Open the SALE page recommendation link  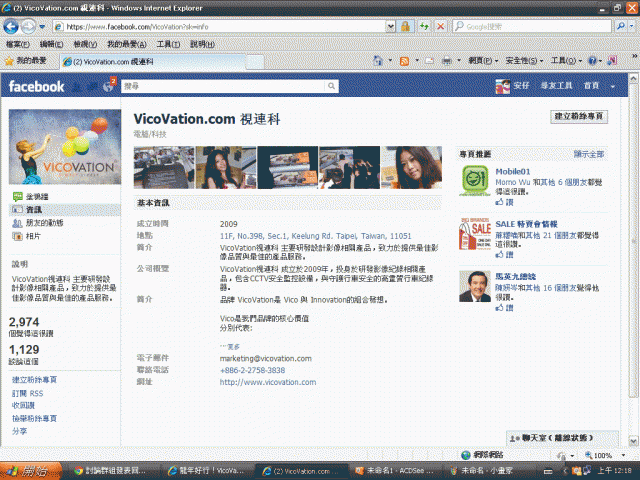[x=526, y=224]
